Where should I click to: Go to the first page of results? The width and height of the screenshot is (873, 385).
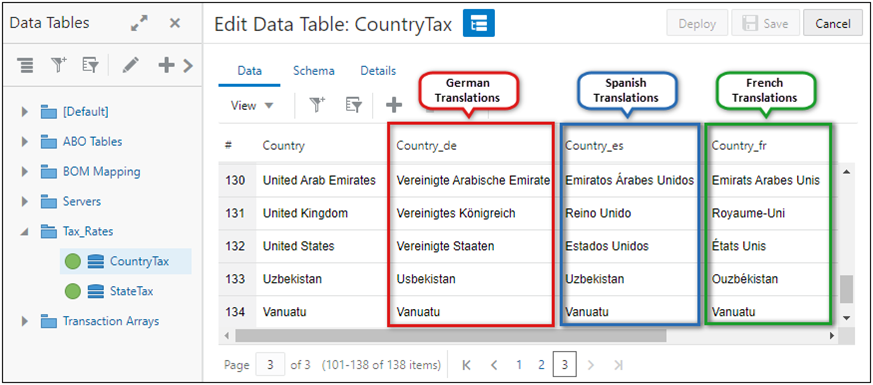[467, 365]
